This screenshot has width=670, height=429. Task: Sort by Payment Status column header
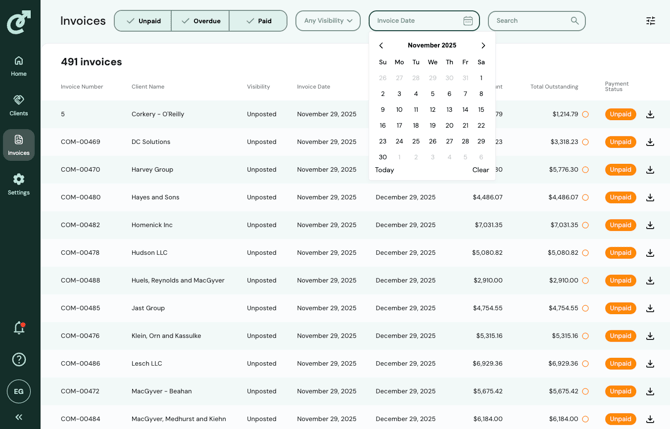click(617, 86)
